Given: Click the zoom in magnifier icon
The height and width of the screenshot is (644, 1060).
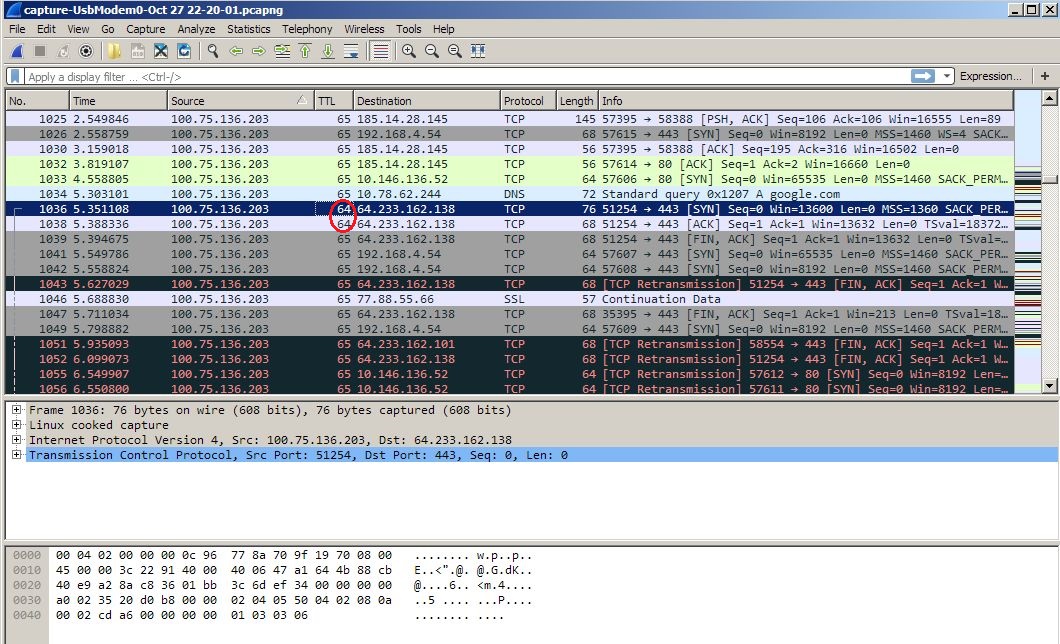Looking at the screenshot, I should tap(409, 51).
